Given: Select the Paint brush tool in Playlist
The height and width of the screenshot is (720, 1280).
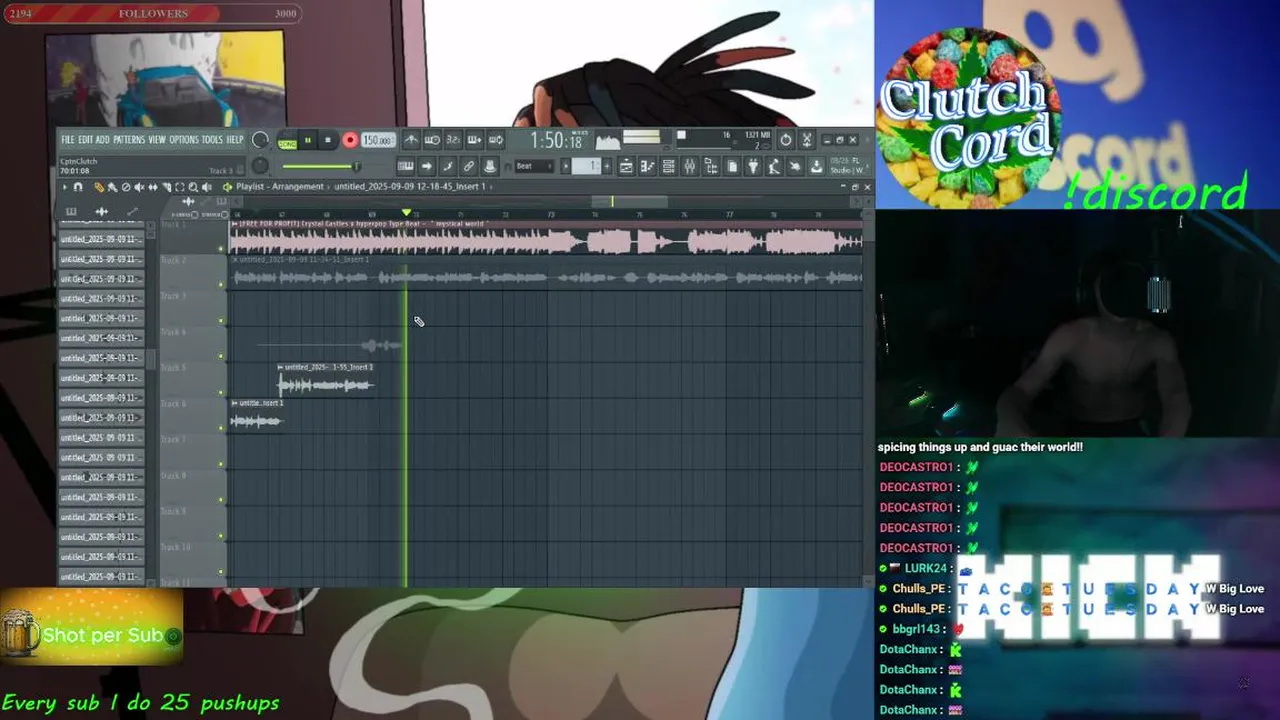Looking at the screenshot, I should [113, 187].
